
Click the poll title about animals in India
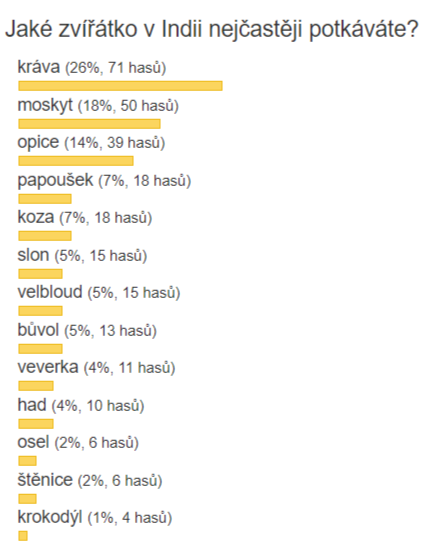click(212, 29)
